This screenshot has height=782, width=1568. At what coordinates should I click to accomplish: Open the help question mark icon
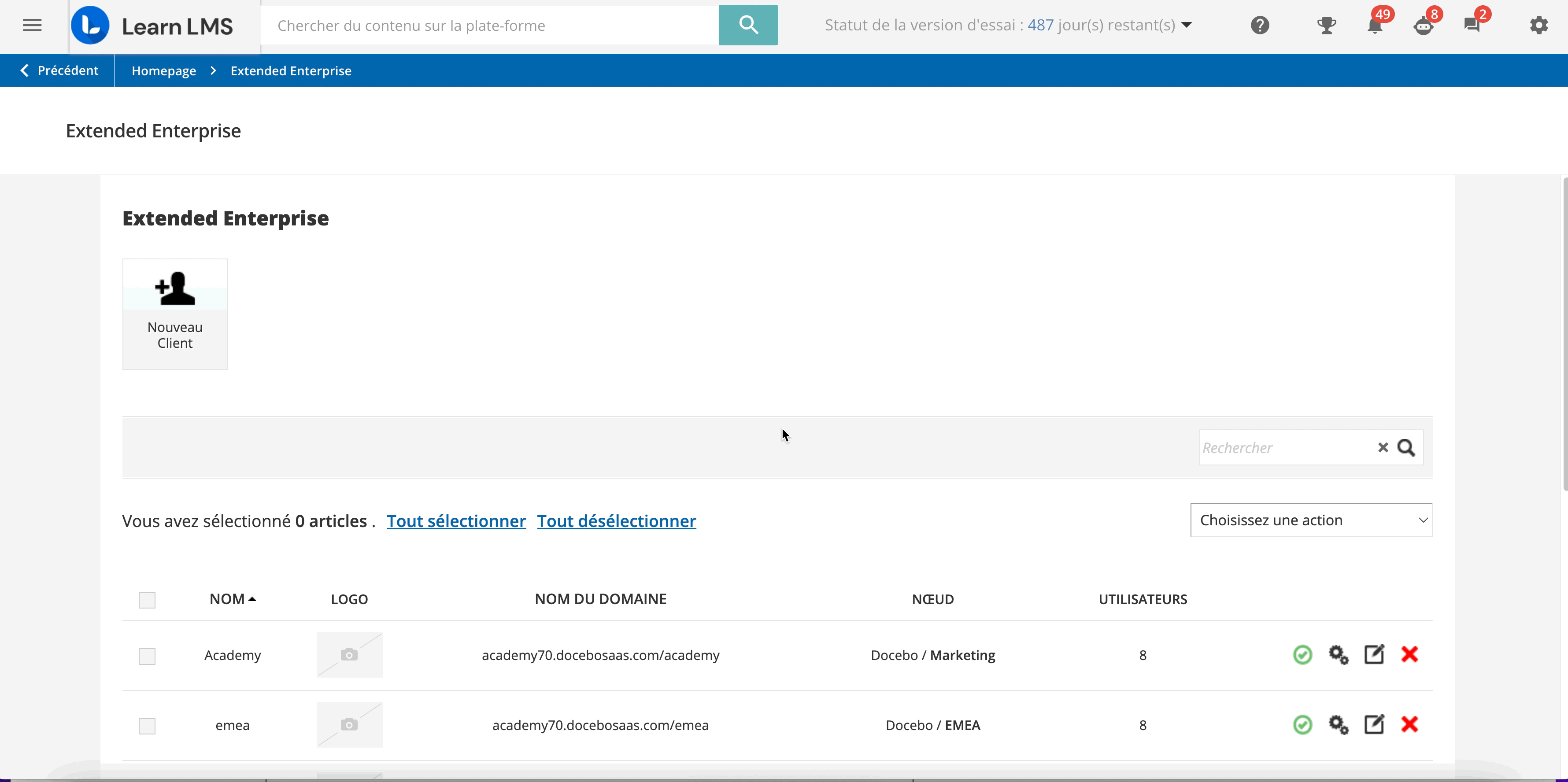(1259, 26)
